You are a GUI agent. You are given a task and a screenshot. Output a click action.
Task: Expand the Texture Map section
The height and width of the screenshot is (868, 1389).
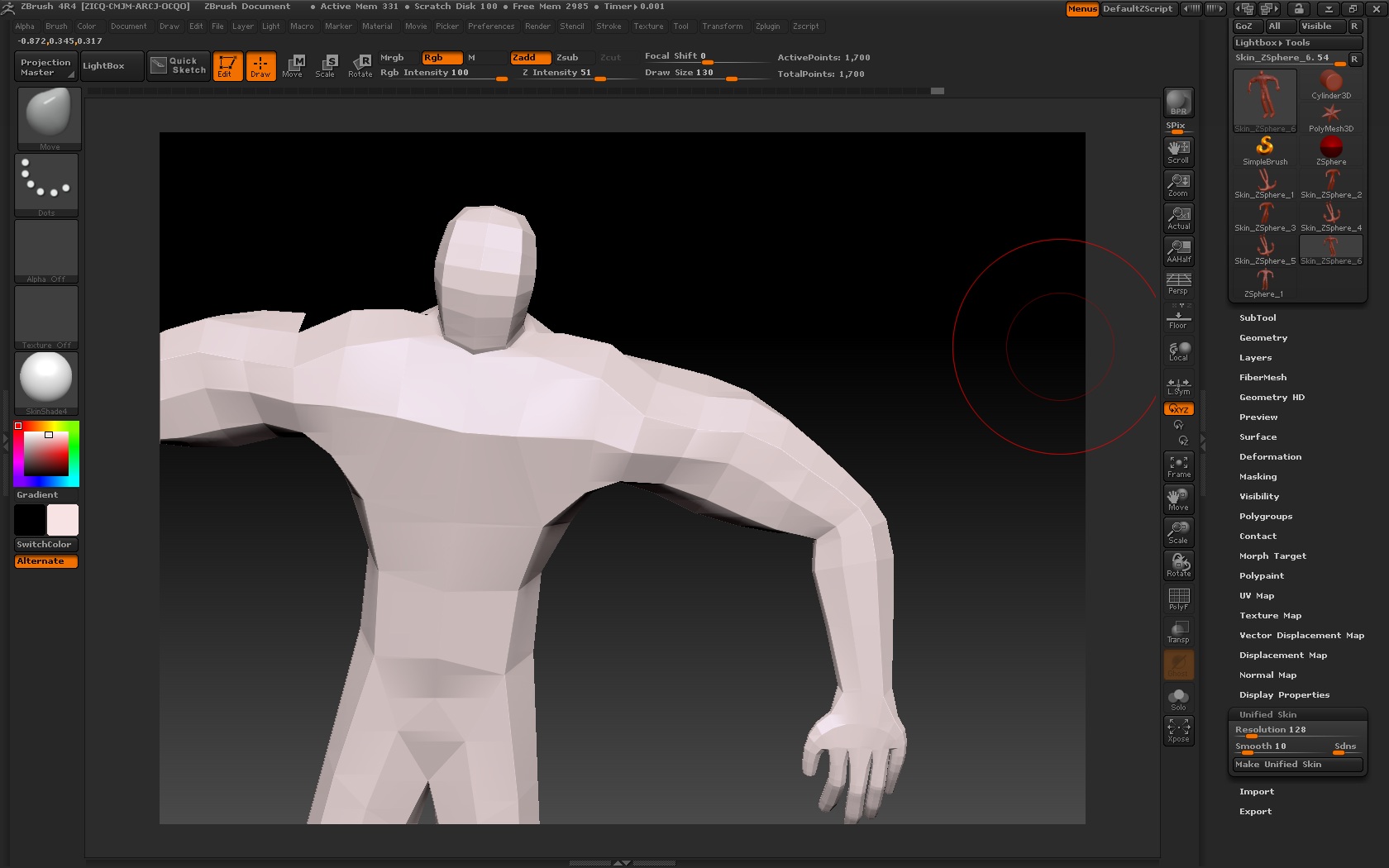[x=1270, y=616]
